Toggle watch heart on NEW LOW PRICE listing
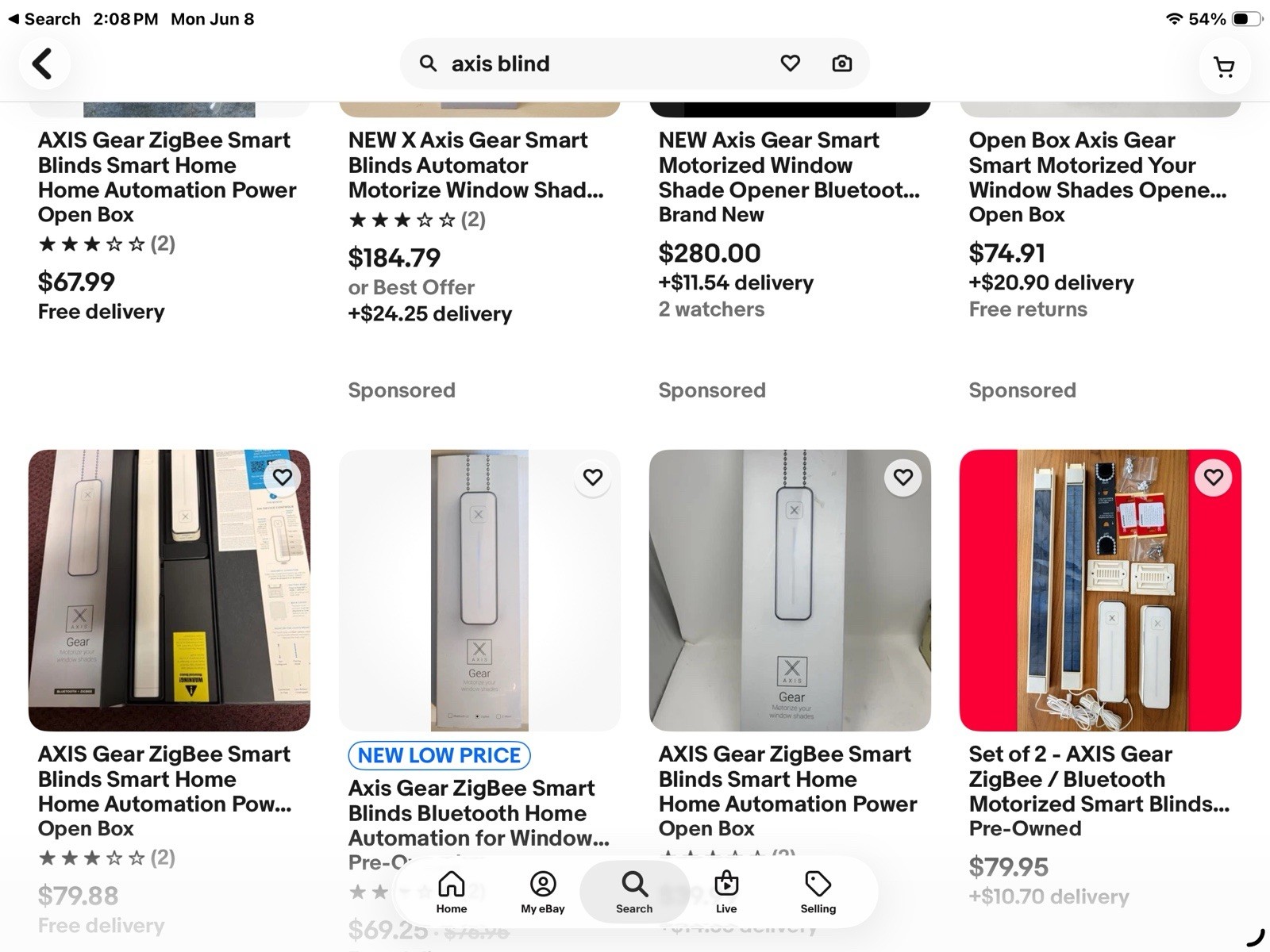Screen dimensions: 1270x952 point(593,478)
